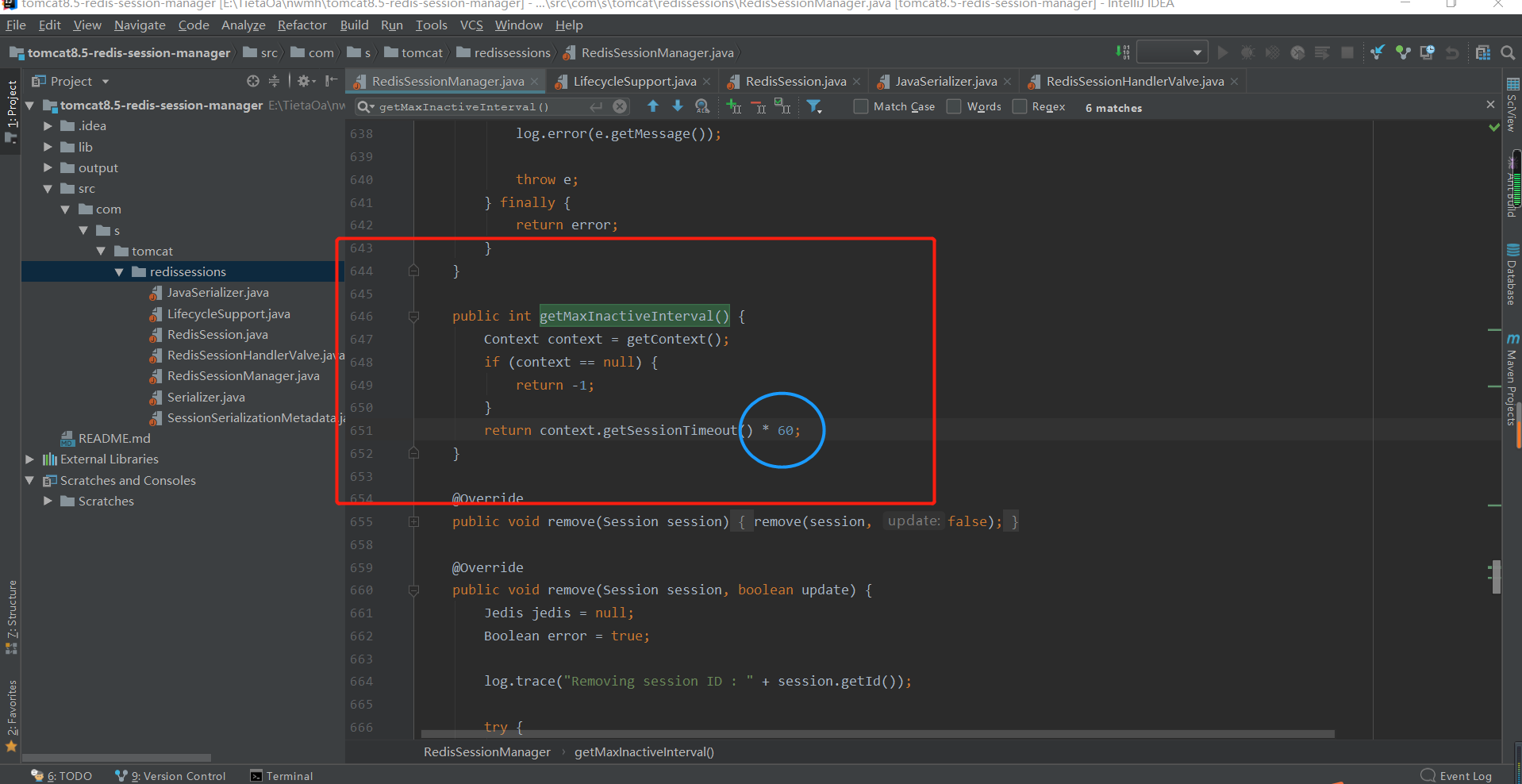Open Version Control tool window

pyautogui.click(x=171, y=776)
